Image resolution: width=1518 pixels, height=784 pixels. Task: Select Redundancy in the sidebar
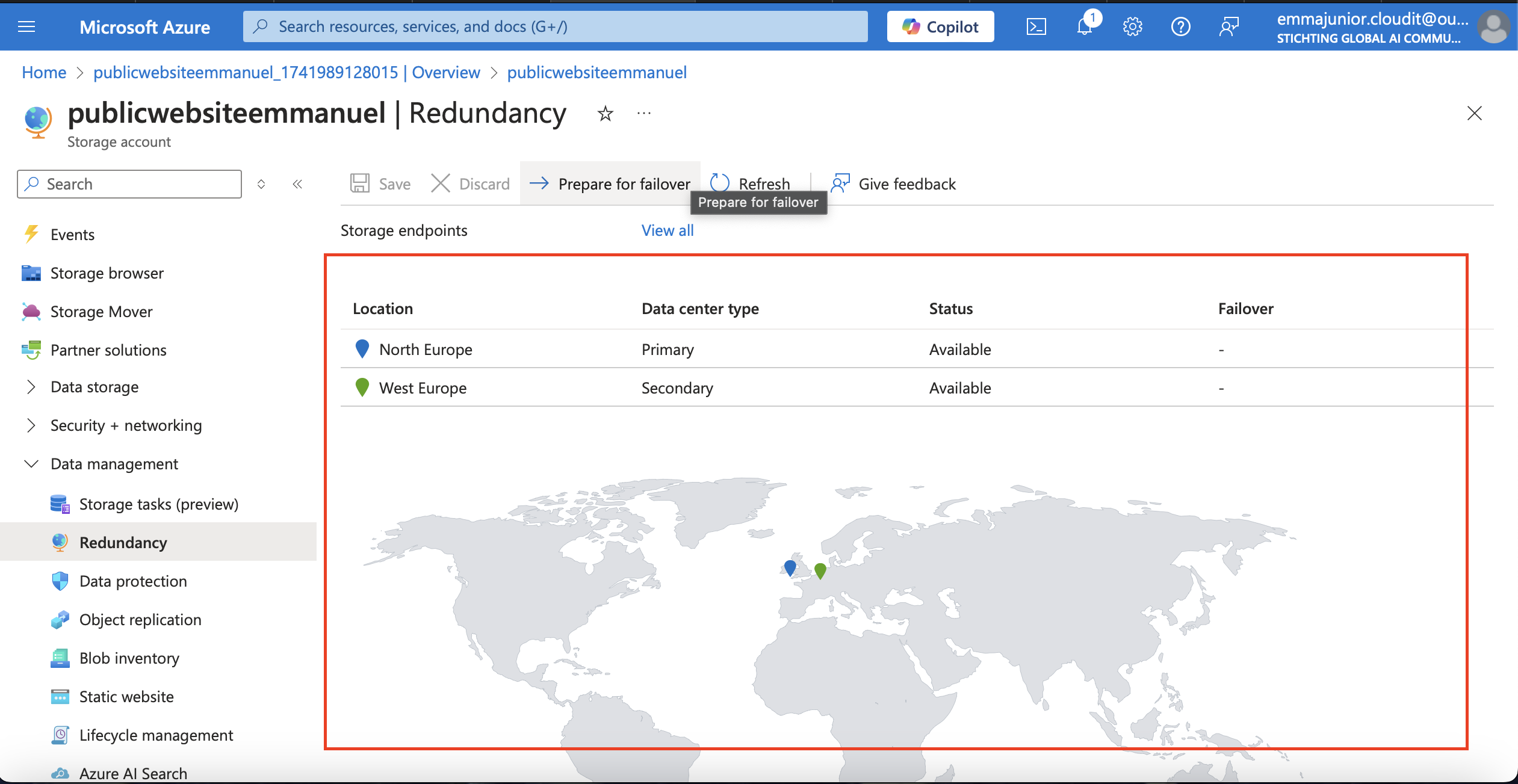coord(158,543)
